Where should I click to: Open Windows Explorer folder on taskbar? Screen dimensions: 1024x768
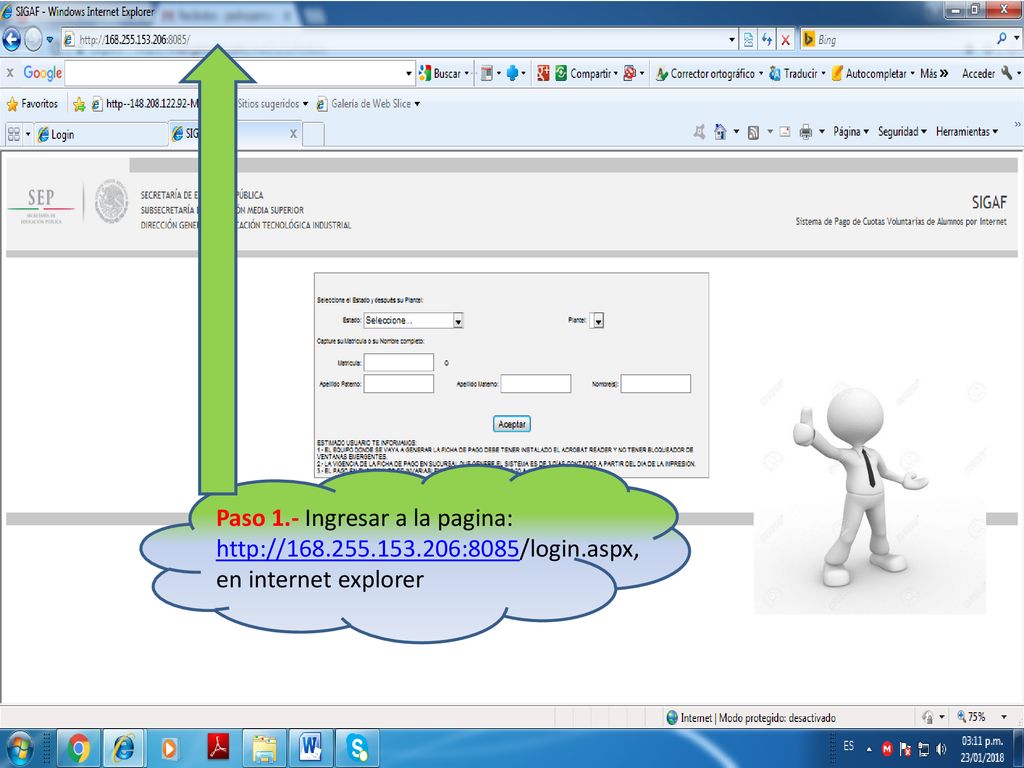pos(264,748)
